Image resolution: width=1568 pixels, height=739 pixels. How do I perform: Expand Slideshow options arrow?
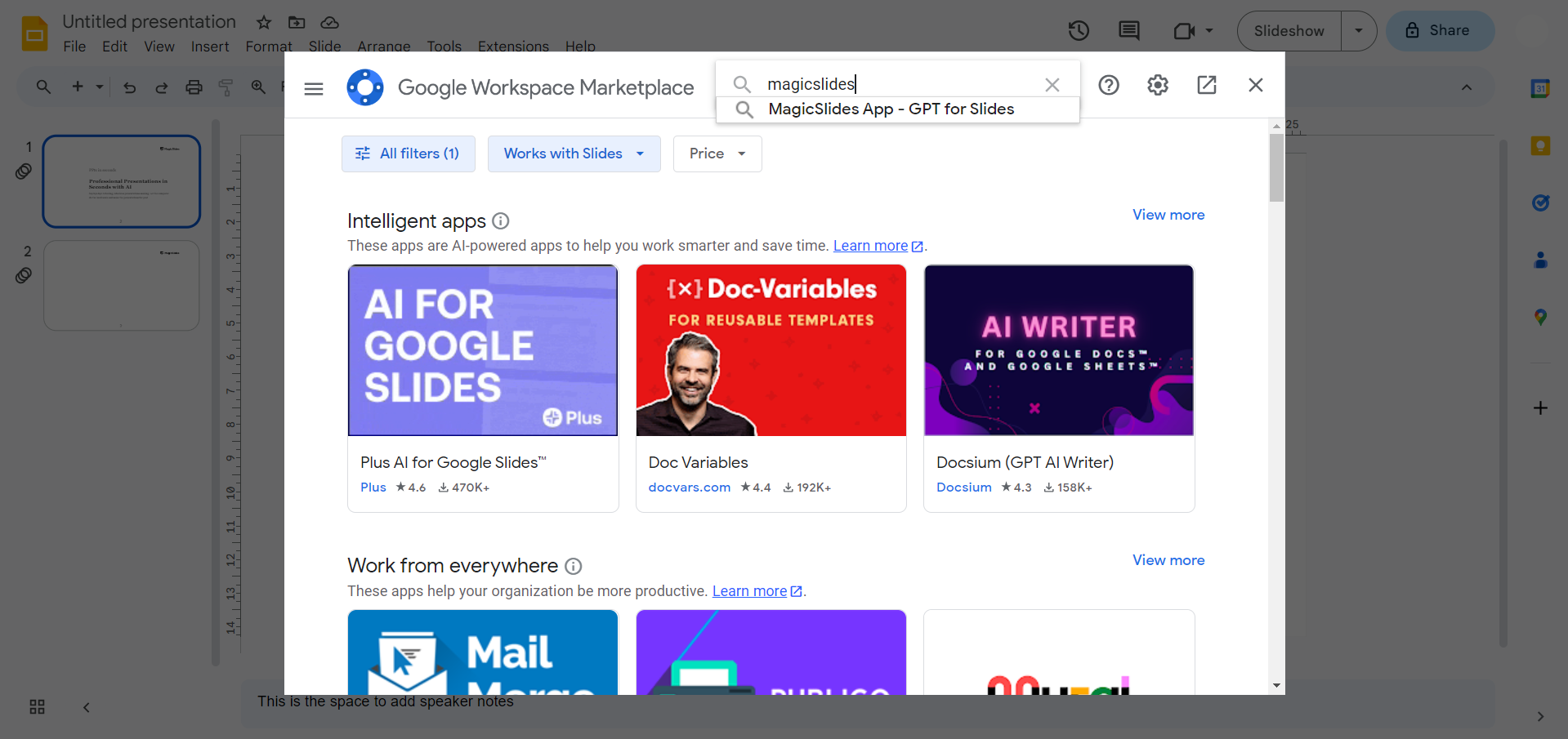(1359, 31)
